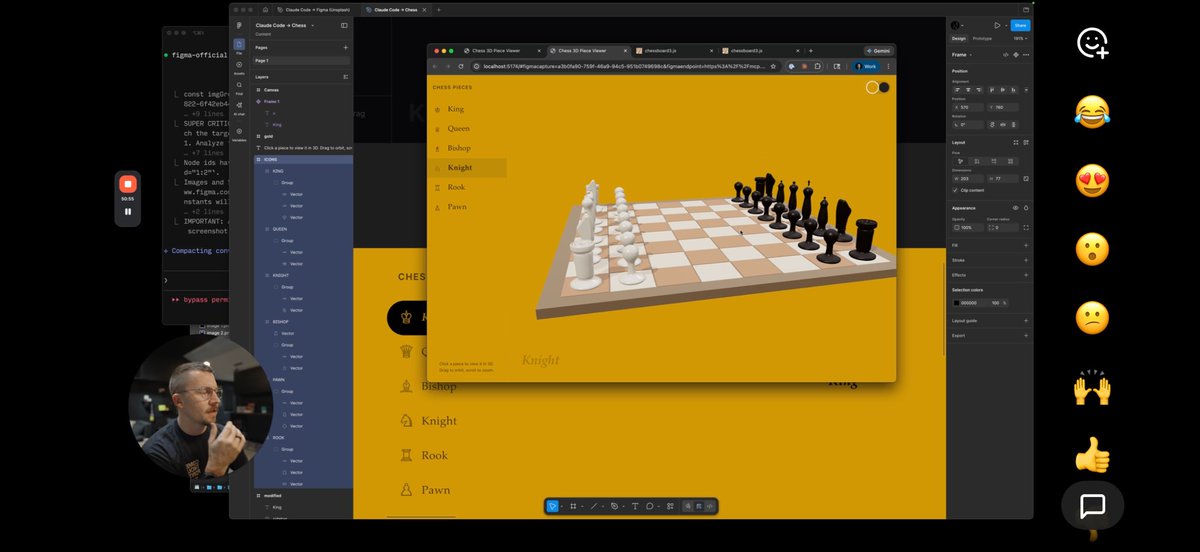Select the 'gold' layer
This screenshot has height=552, width=1200.
[x=302, y=136]
